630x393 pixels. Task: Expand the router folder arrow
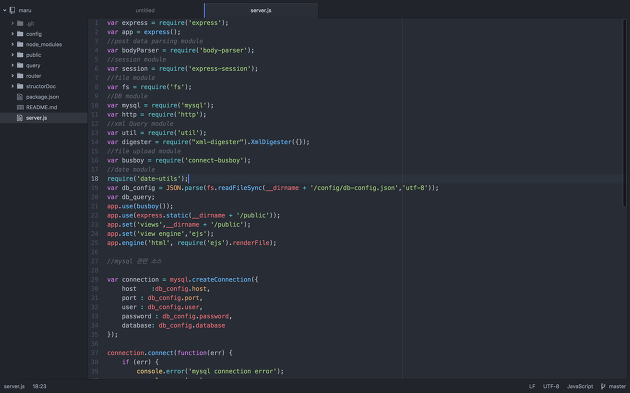[12, 76]
